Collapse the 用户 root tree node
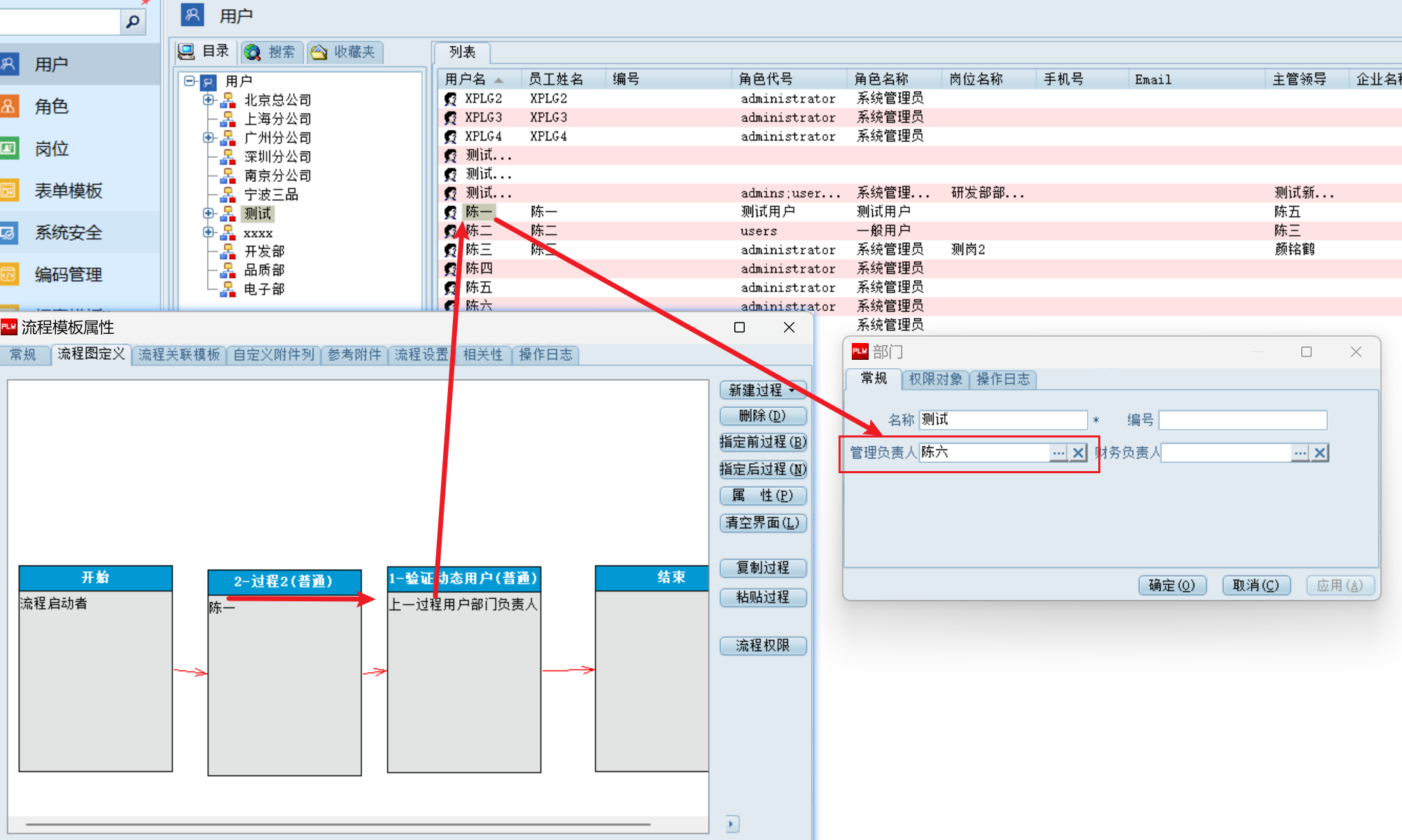The height and width of the screenshot is (840, 1402). coord(189,80)
